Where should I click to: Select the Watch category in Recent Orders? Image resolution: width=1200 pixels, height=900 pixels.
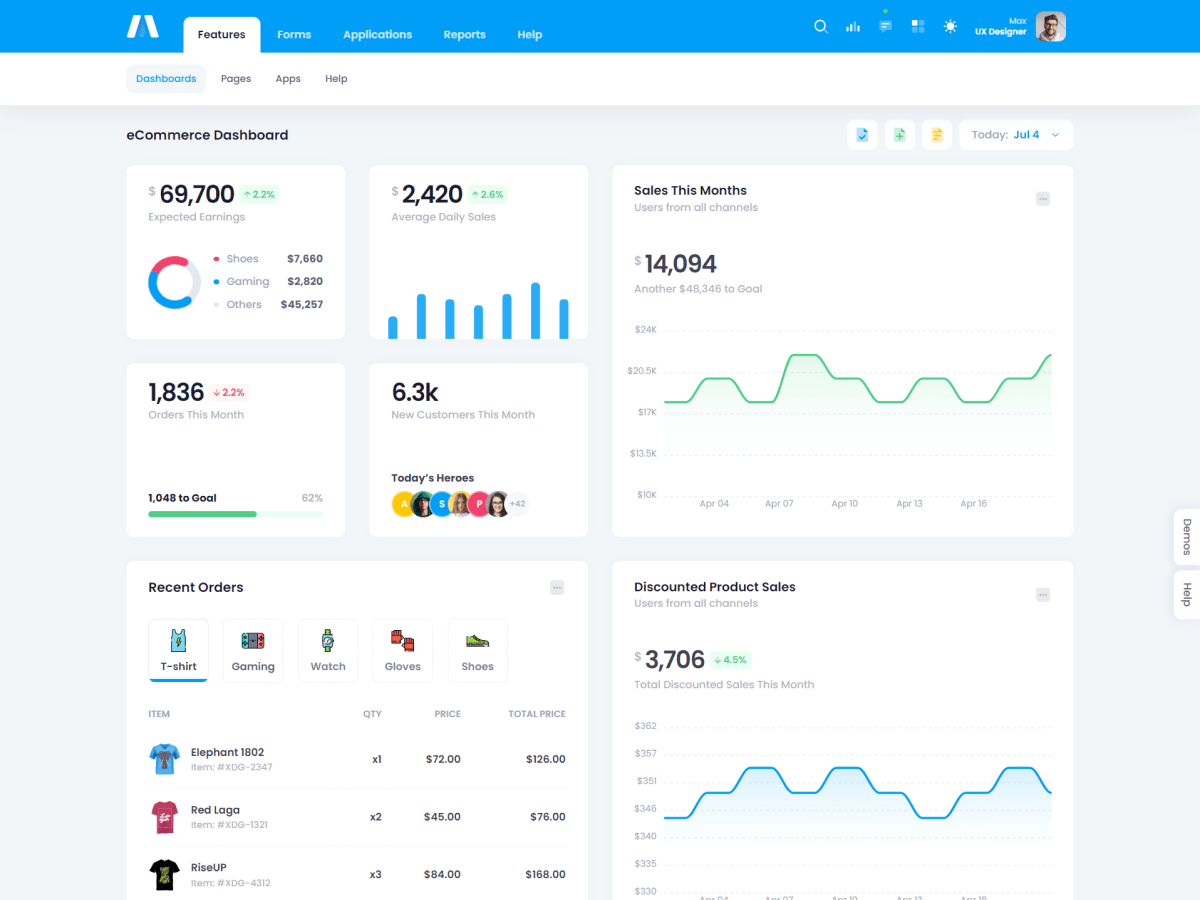328,651
